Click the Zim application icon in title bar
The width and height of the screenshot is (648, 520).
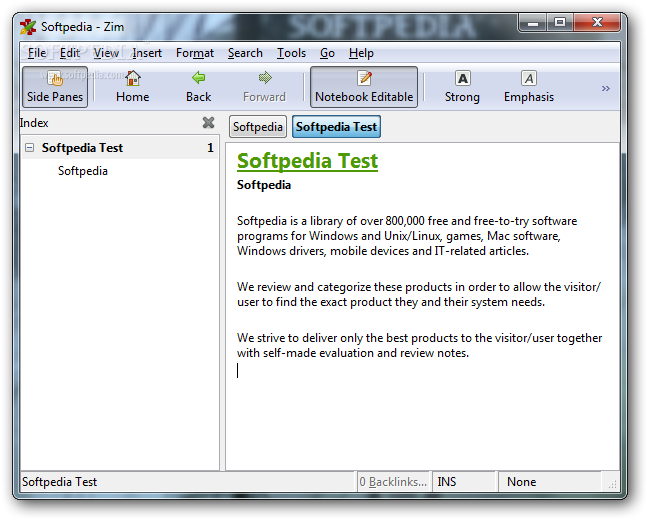(x=28, y=27)
